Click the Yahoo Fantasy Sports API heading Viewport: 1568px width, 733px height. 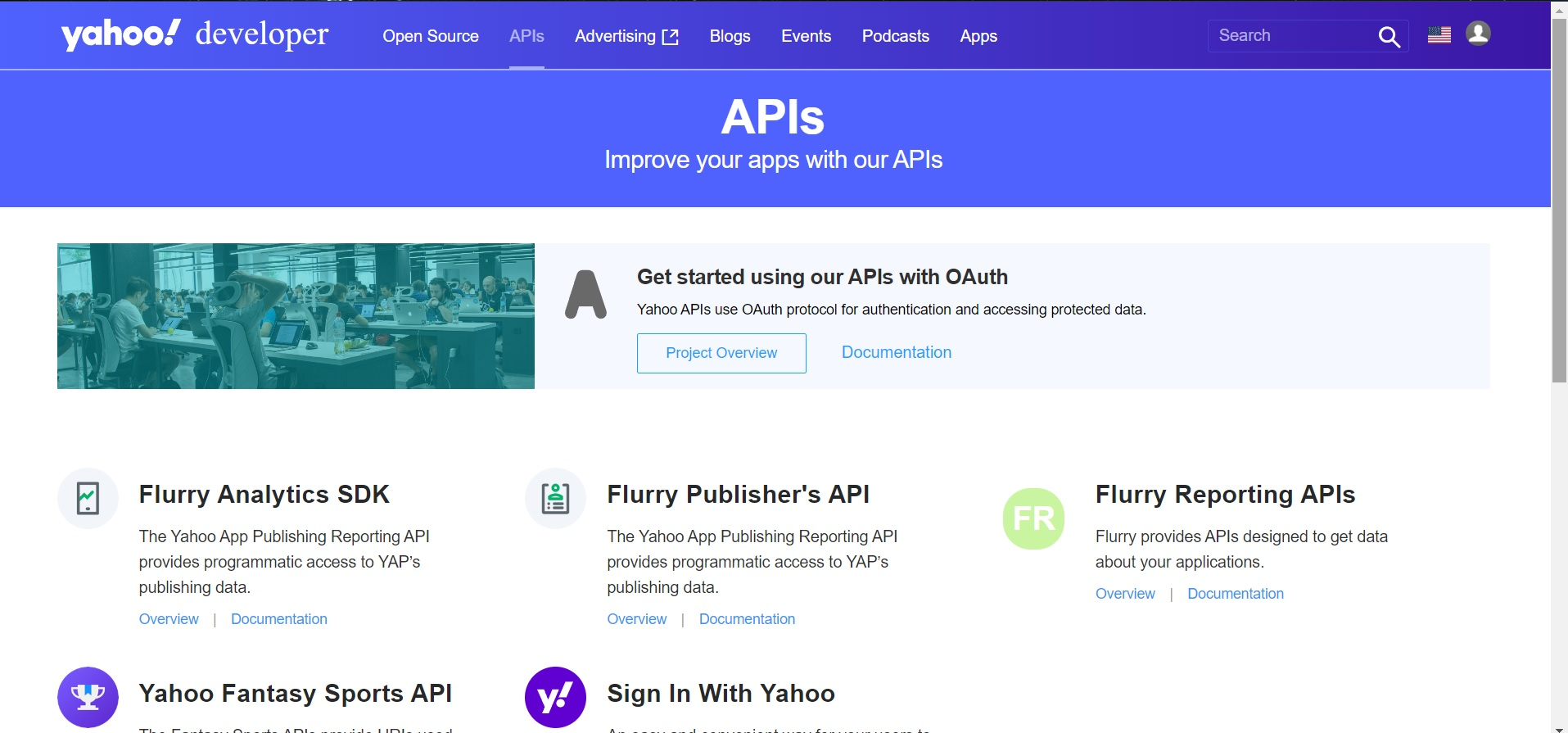(295, 694)
